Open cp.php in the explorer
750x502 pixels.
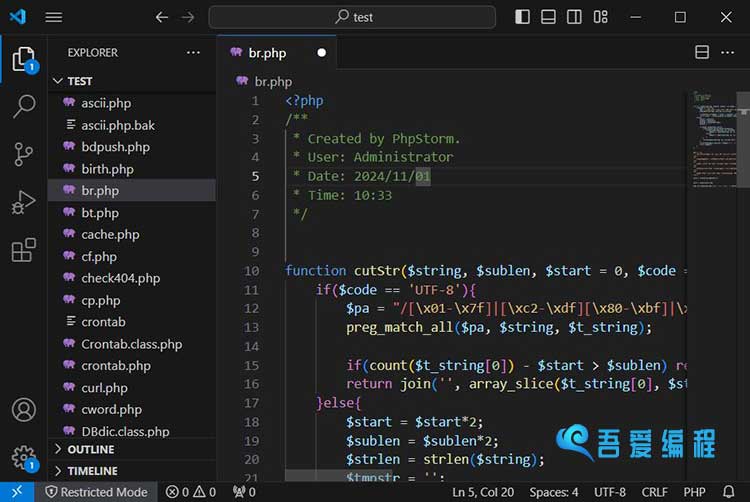click(x=132, y=300)
